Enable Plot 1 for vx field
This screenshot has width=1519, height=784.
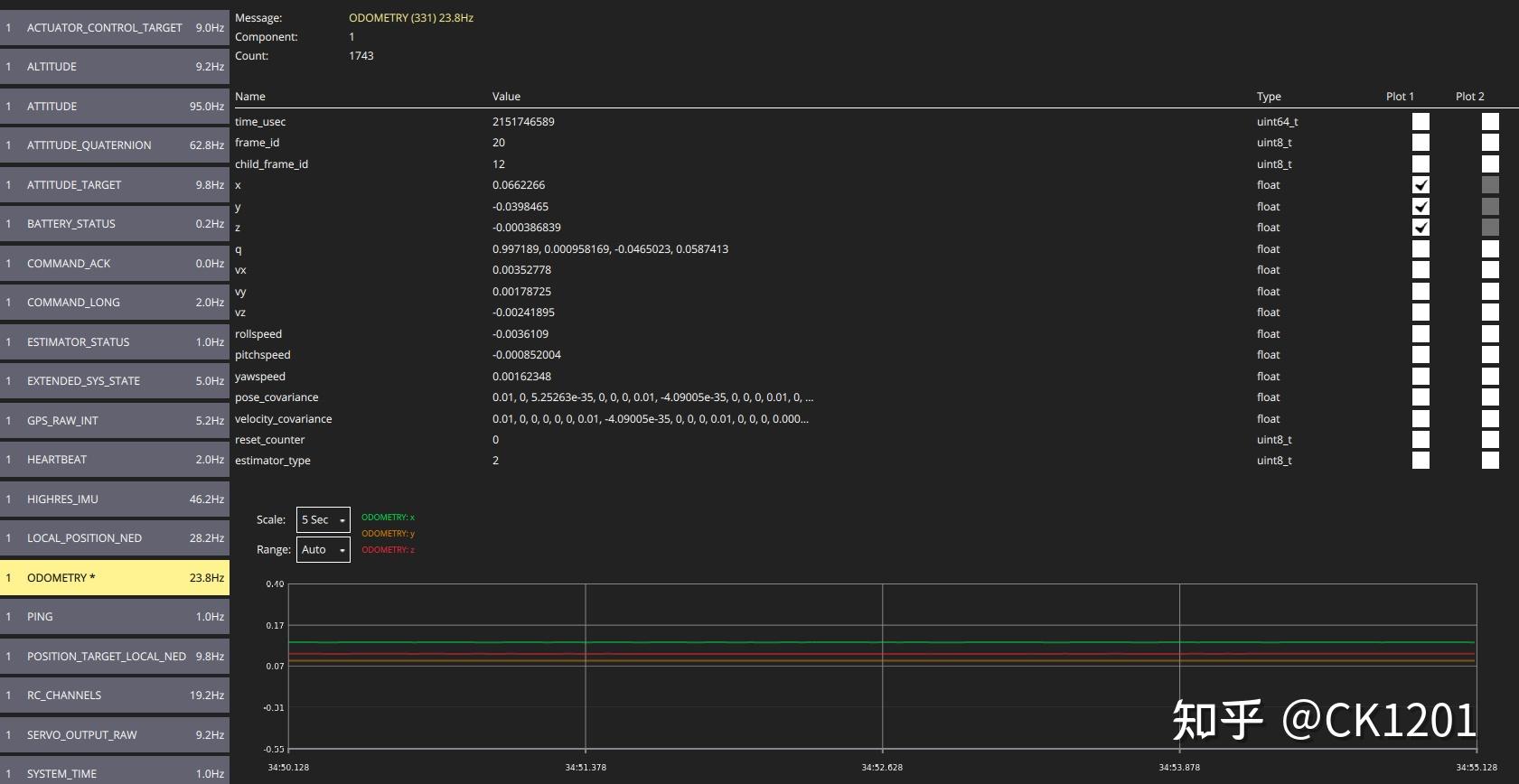(1421, 270)
